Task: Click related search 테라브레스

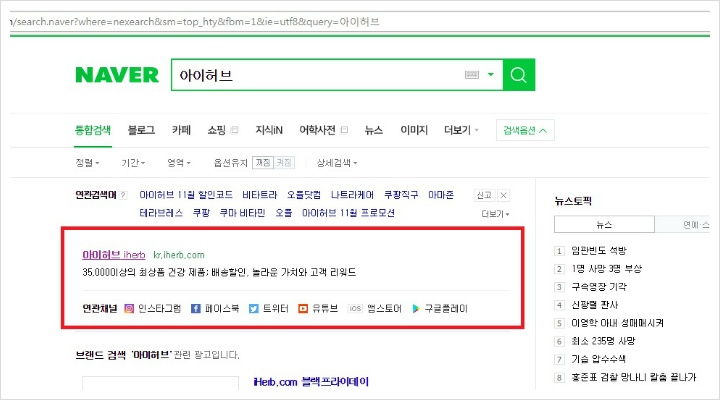Action: [161, 213]
